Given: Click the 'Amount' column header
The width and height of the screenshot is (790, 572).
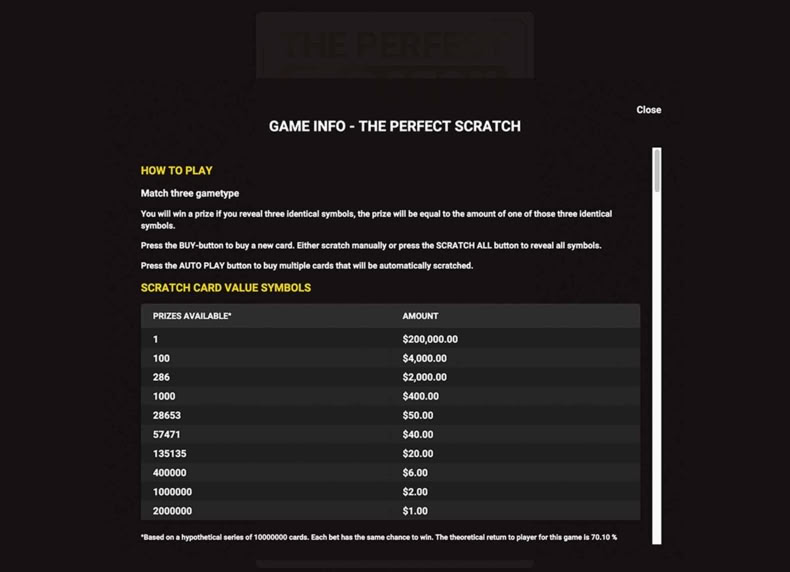Looking at the screenshot, I should [420, 316].
